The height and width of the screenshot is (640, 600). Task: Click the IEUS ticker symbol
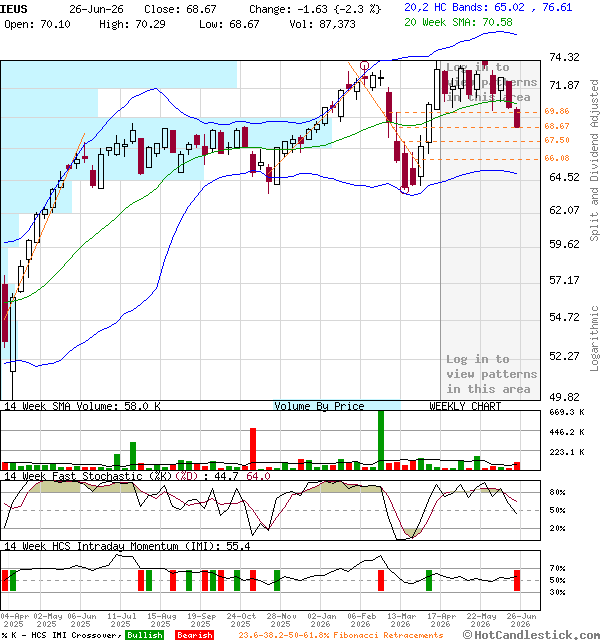pyautogui.click(x=14, y=9)
